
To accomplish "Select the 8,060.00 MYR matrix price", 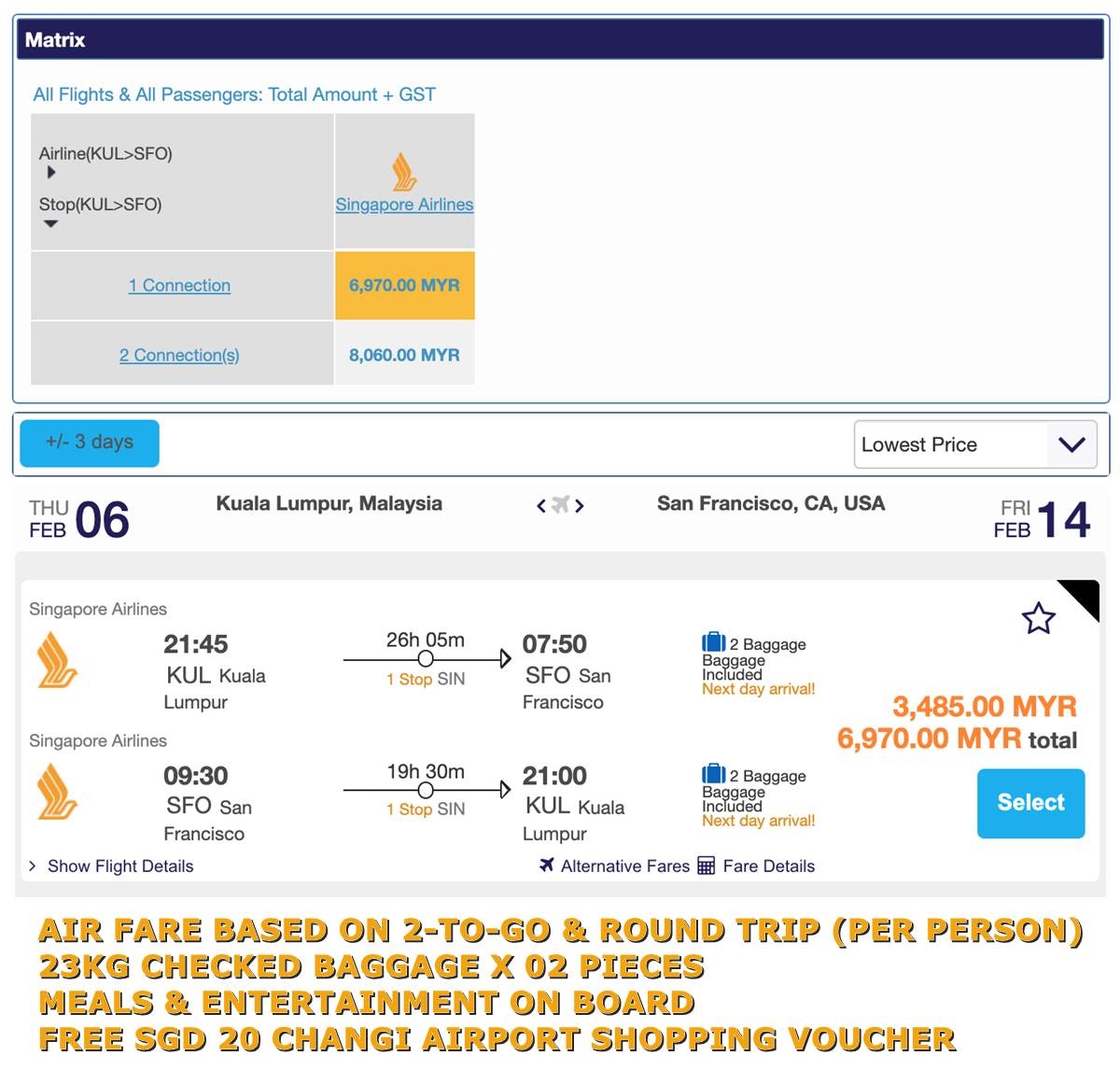I will [404, 355].
